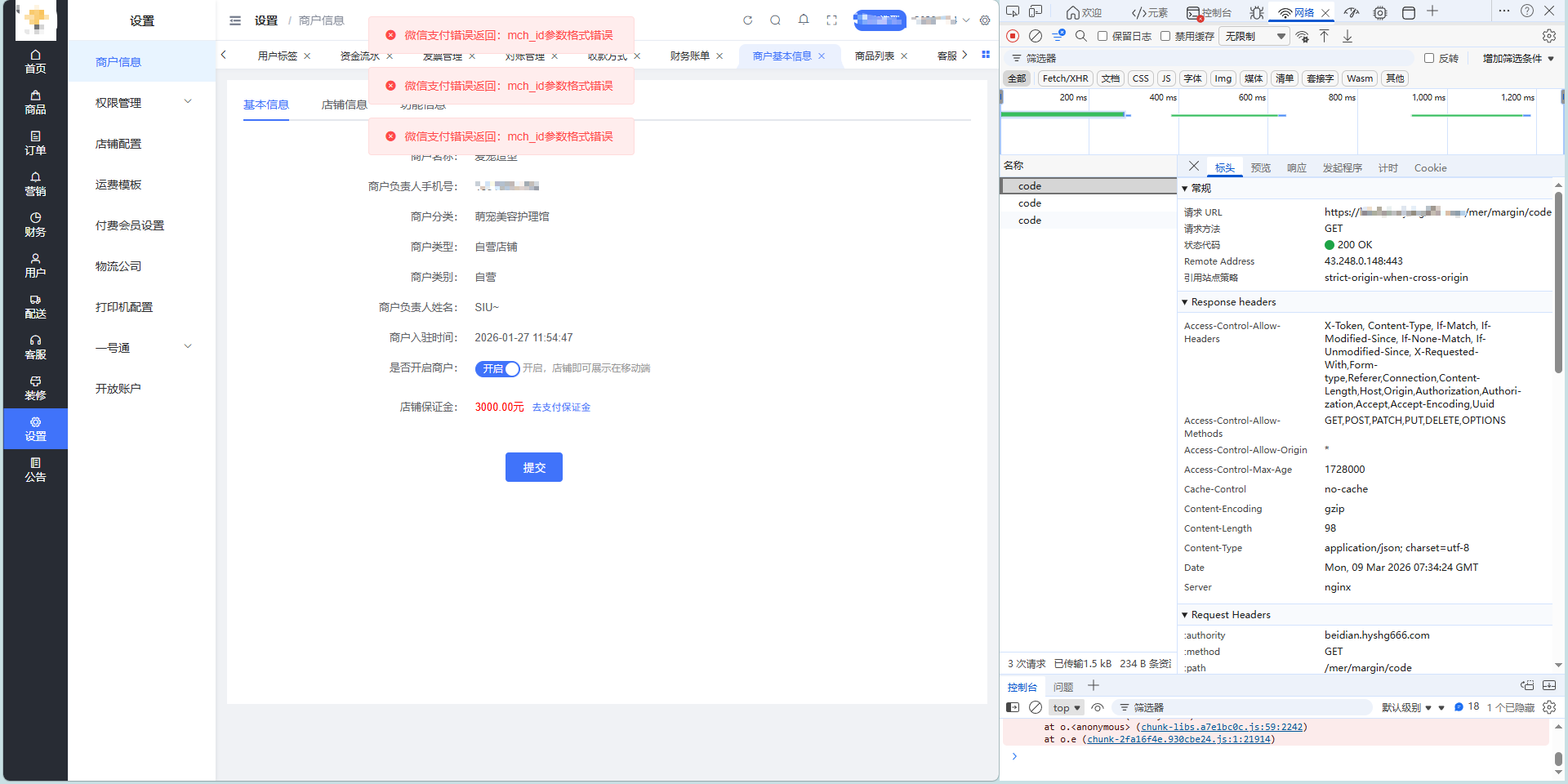1568x784 pixels.
Task: Open the 装修 sidebar icon
Action: click(35, 388)
